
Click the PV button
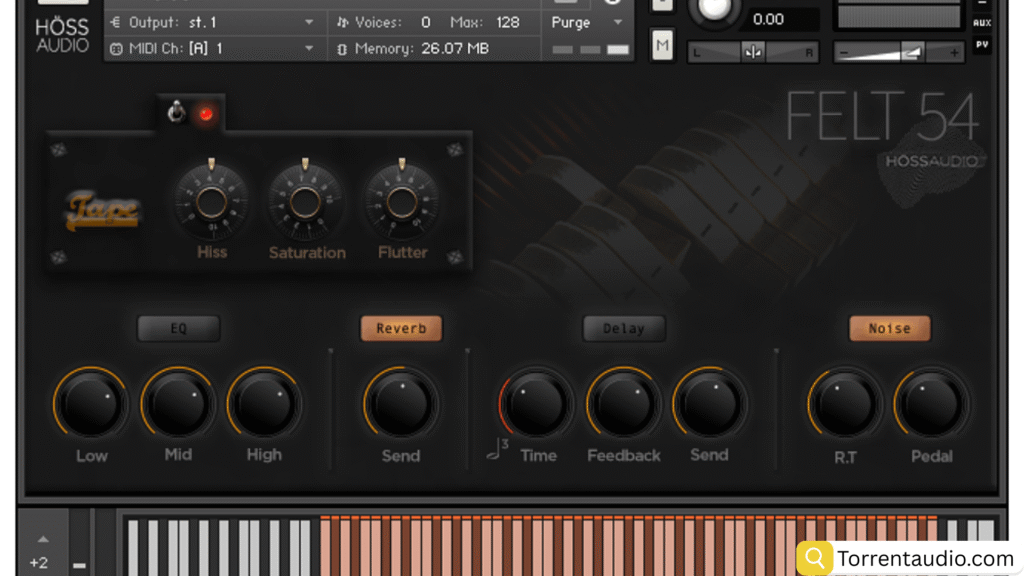click(x=982, y=45)
